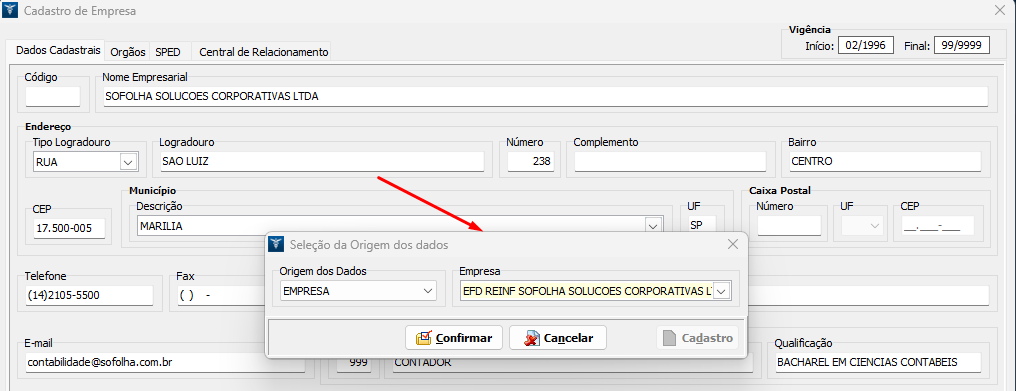Click the Cancelar button red X icon
Image resolution: width=1016 pixels, height=391 pixels.
(532, 338)
